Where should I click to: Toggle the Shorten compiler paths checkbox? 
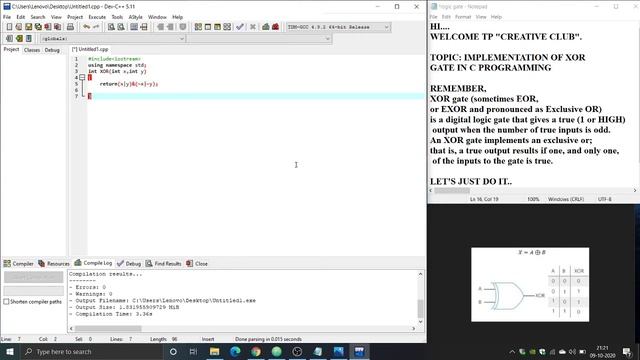coord(6,302)
